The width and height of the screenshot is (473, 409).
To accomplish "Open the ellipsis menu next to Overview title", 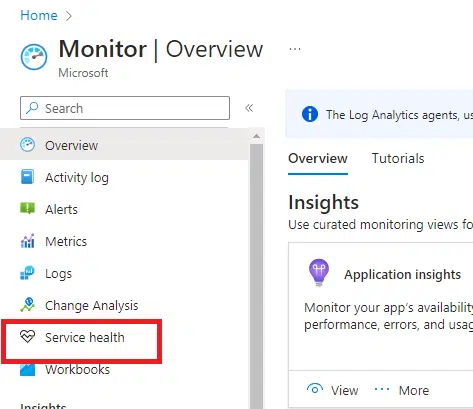I will pyautogui.click(x=295, y=49).
